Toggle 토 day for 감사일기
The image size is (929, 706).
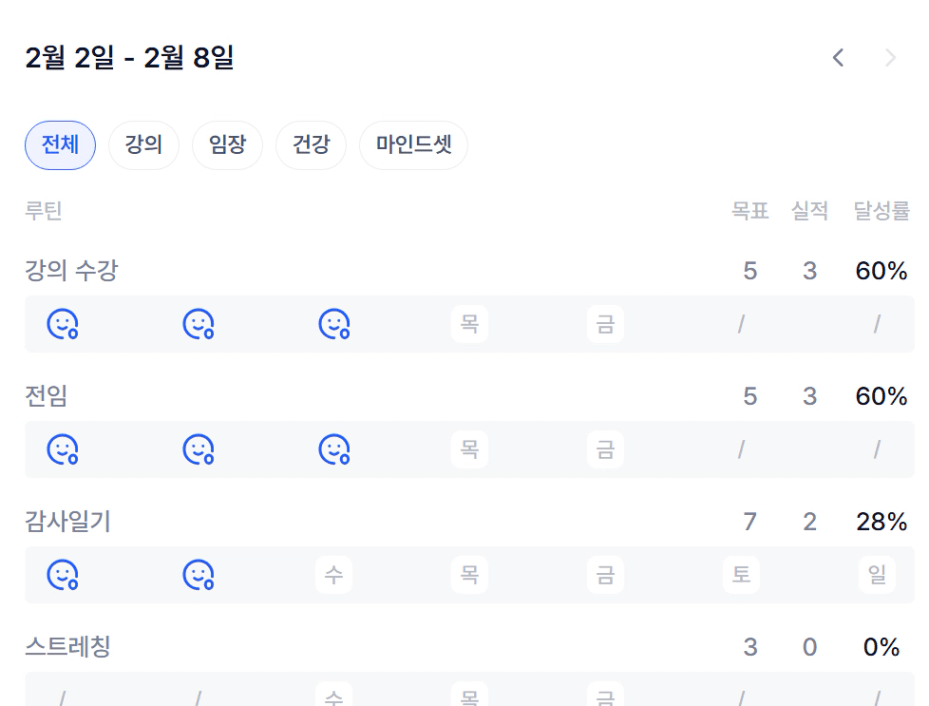tap(741, 575)
